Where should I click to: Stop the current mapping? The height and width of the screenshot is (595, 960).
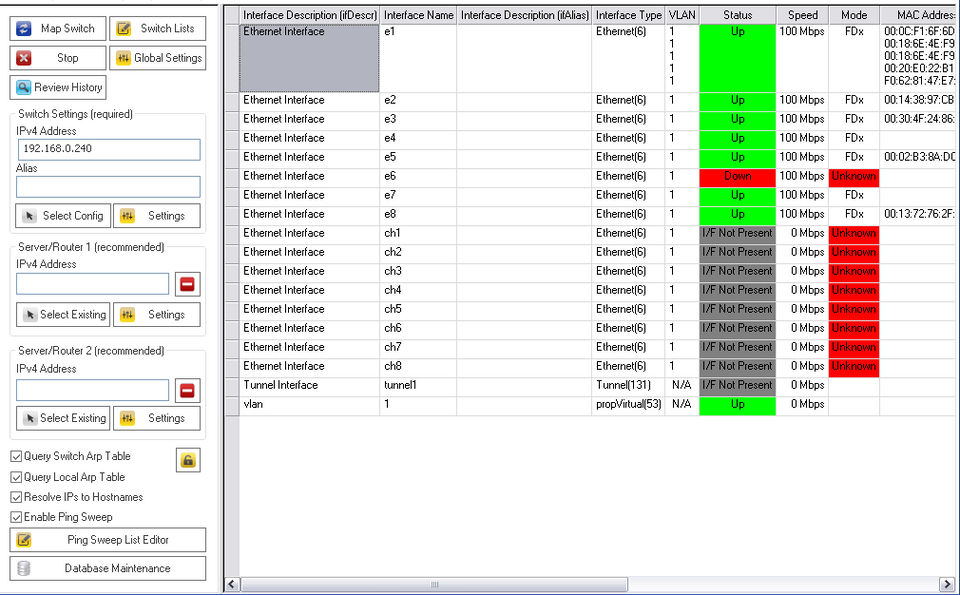(58, 58)
